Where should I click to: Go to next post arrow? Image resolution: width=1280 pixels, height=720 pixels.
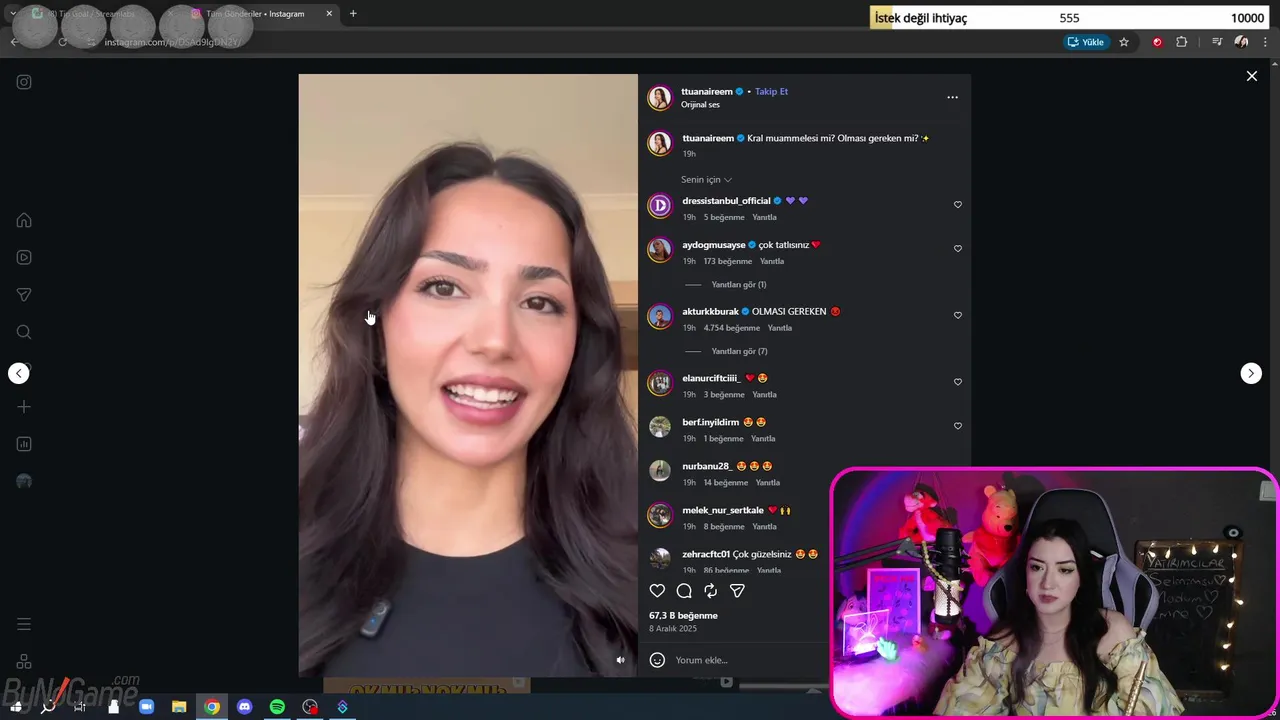[1251, 373]
